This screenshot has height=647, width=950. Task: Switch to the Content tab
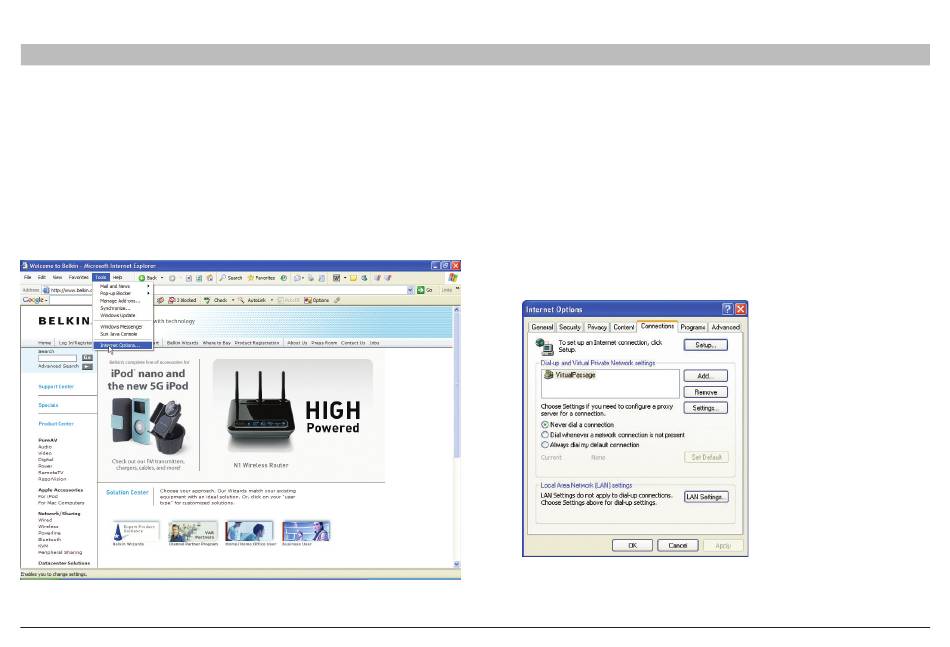(x=623, y=327)
